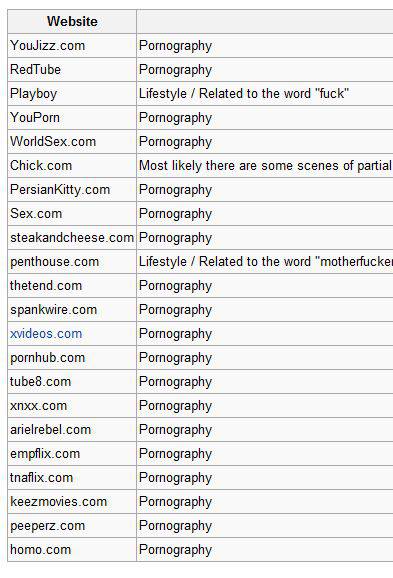This screenshot has width=393, height=578.
Task: Select the RedTube cell
Action: click(x=72, y=70)
